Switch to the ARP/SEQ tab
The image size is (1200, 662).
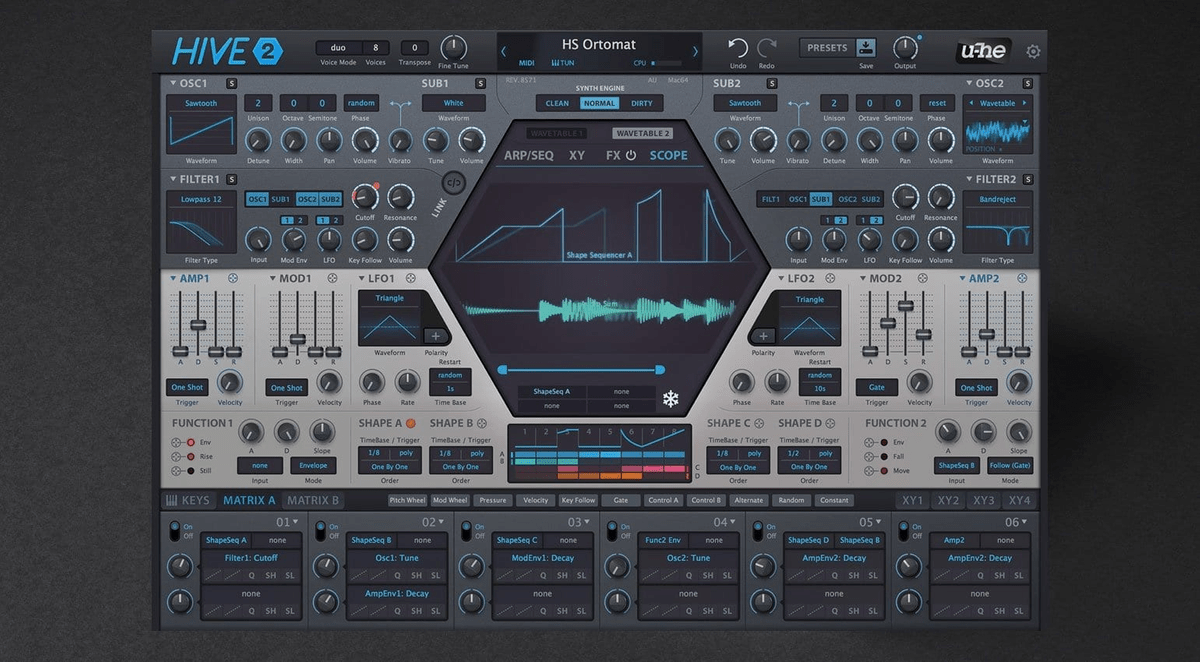[528, 155]
